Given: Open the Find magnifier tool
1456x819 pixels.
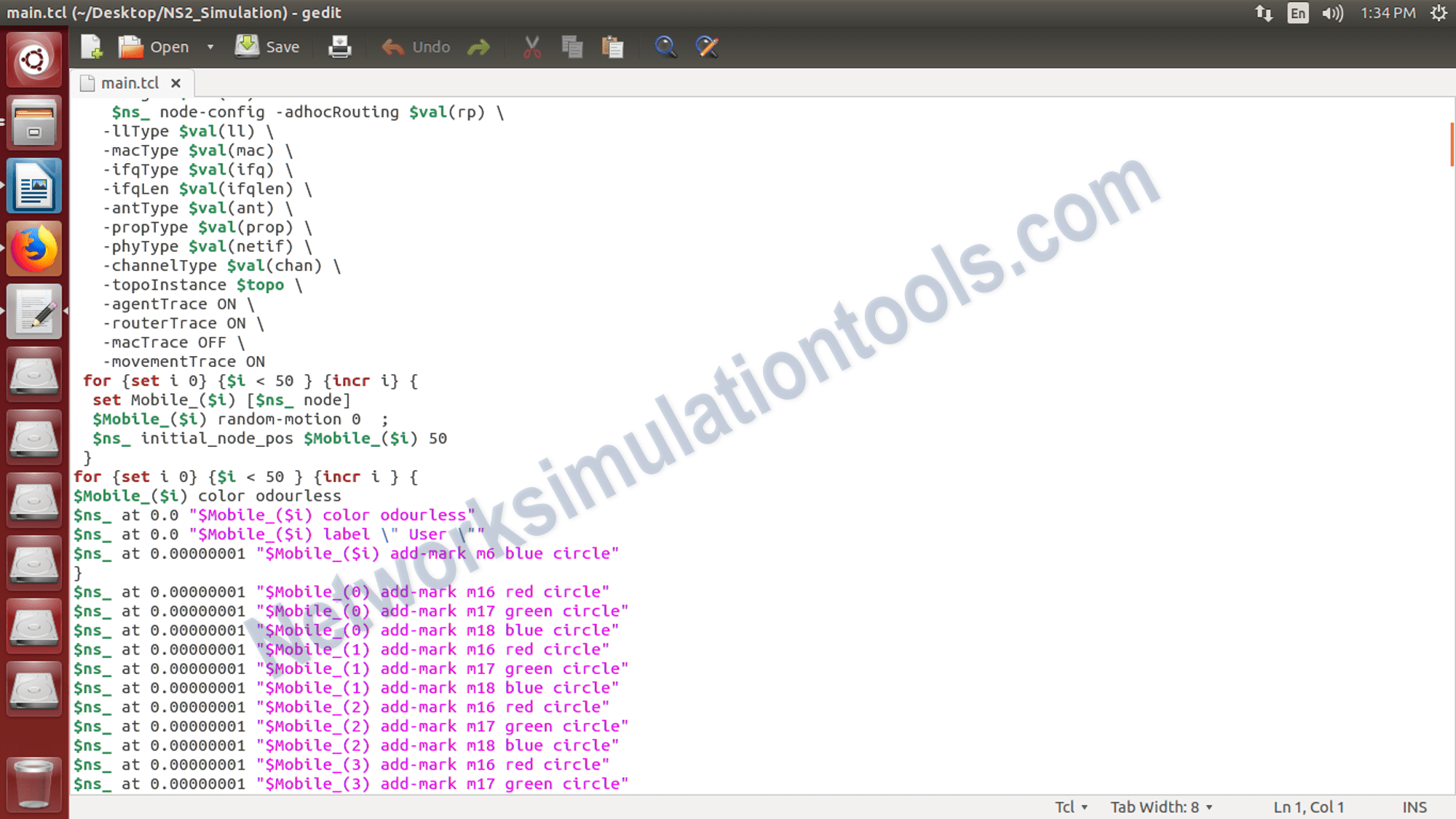Looking at the screenshot, I should click(x=665, y=46).
